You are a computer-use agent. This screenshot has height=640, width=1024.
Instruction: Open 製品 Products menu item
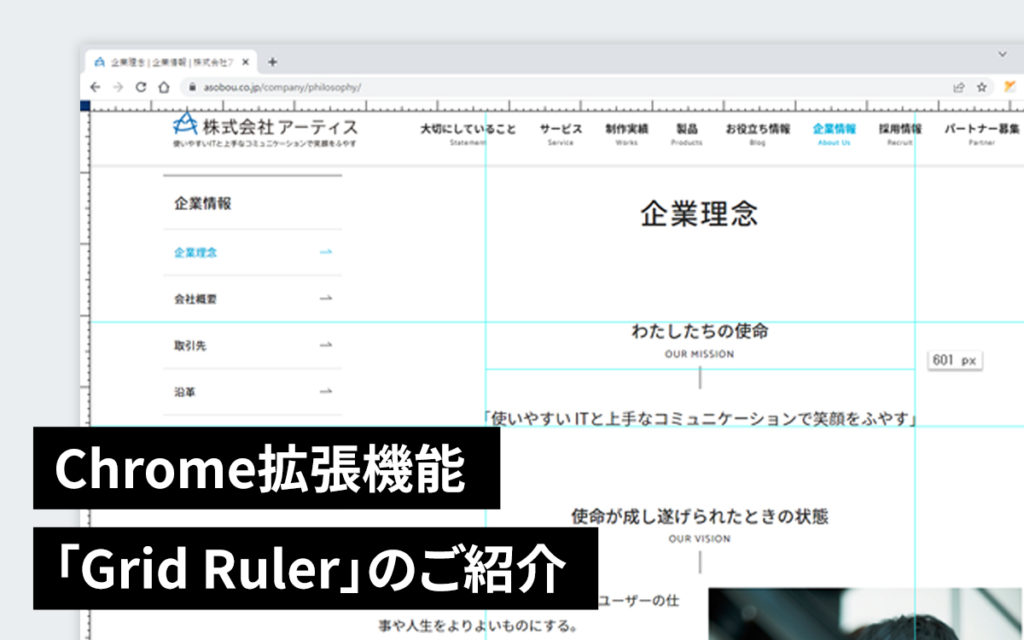click(x=686, y=134)
